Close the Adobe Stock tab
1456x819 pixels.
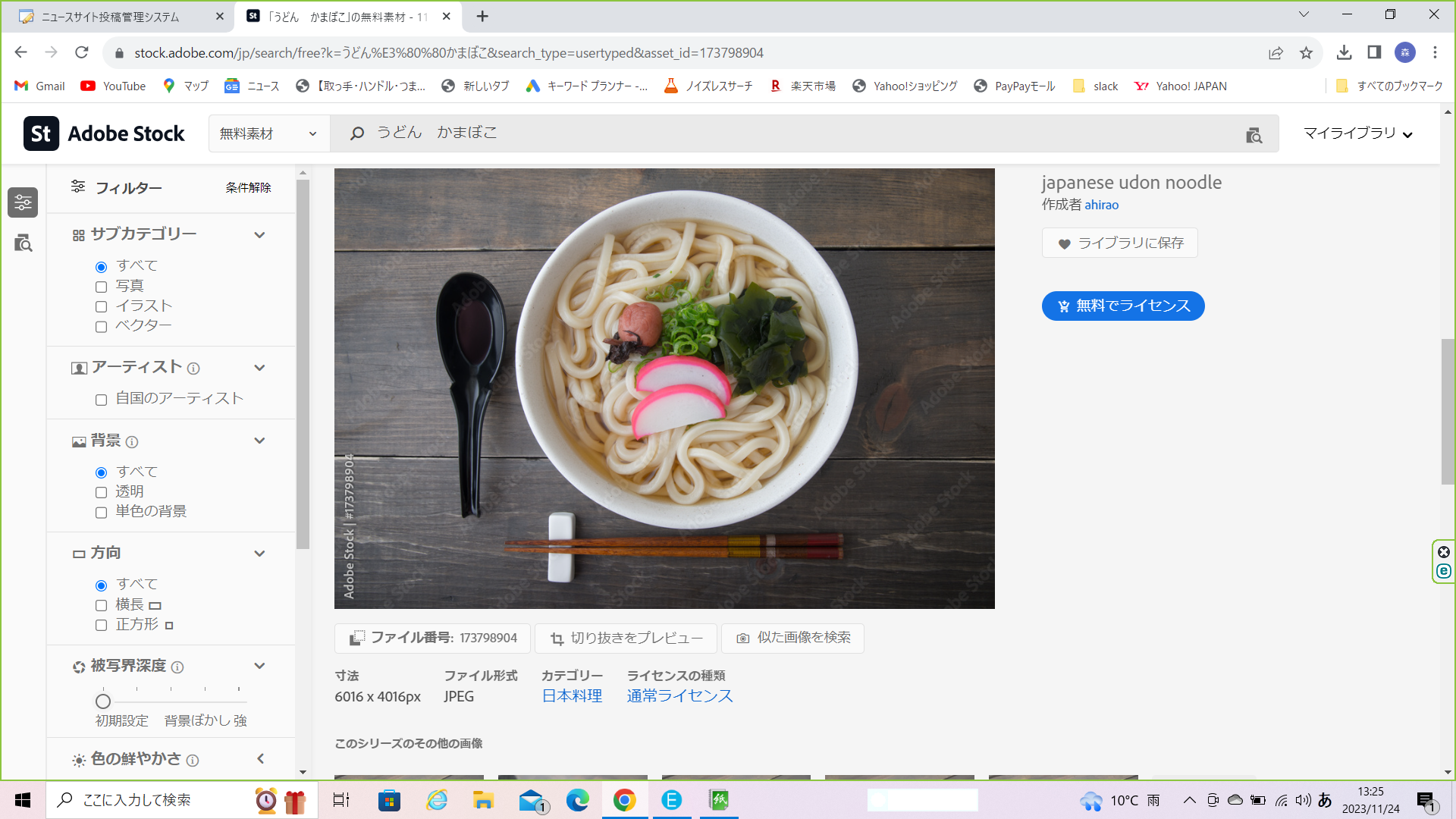point(447,16)
